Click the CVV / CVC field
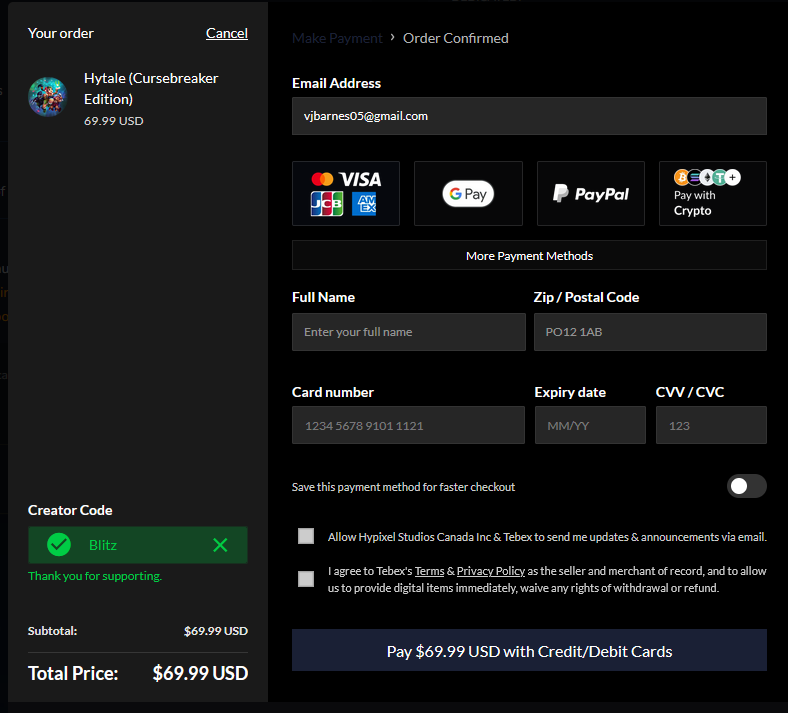The width and height of the screenshot is (788, 713). 711,425
